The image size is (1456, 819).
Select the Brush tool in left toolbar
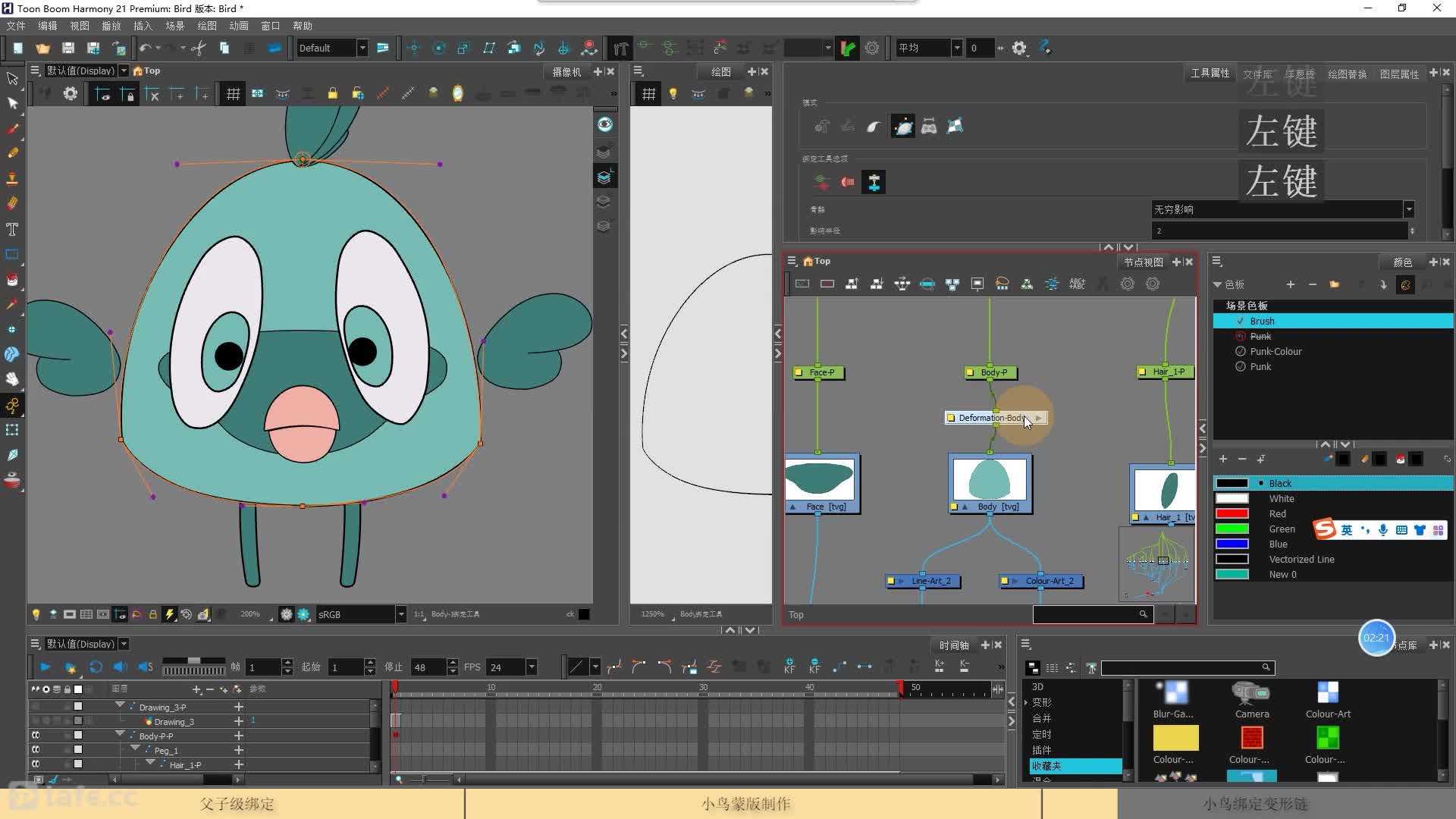[12, 128]
